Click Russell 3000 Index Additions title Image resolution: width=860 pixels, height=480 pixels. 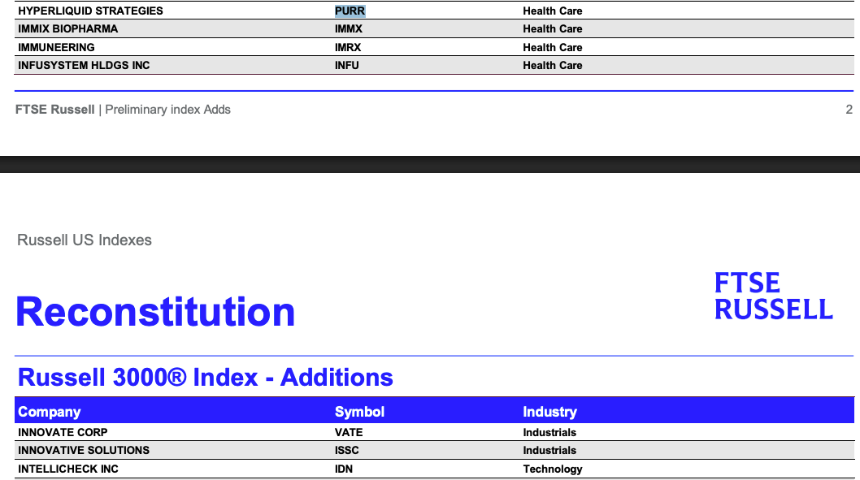pos(206,377)
